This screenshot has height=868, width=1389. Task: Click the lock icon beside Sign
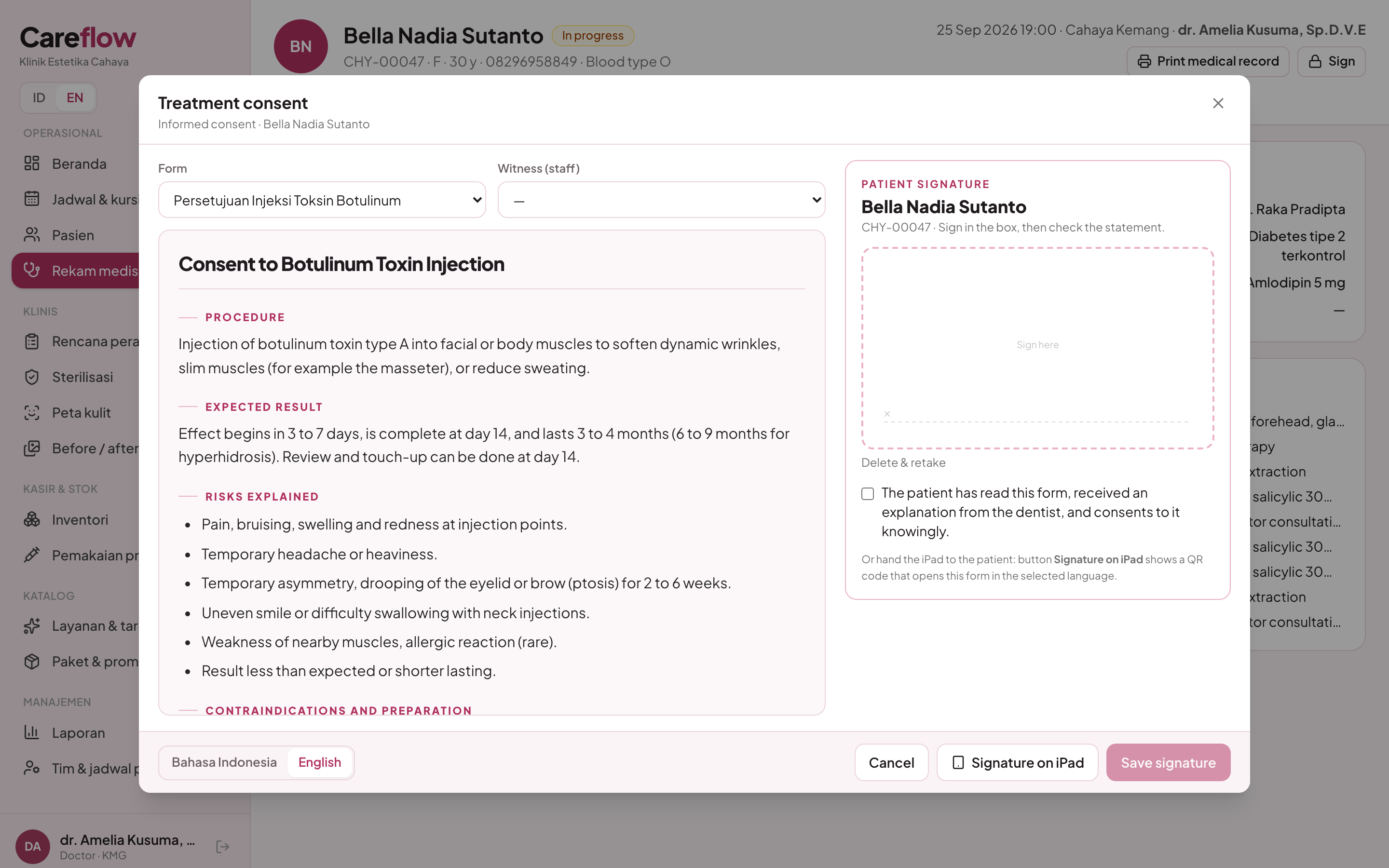pyautogui.click(x=1315, y=61)
